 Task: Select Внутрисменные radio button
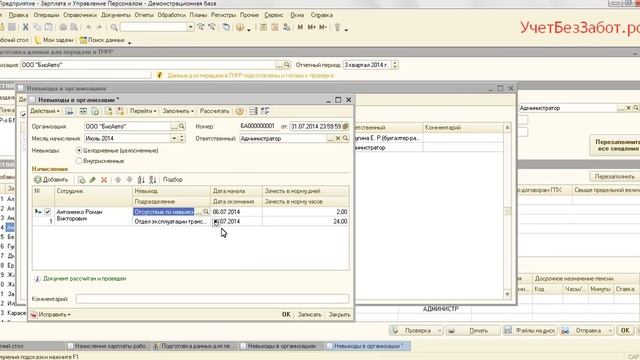tap(79, 161)
